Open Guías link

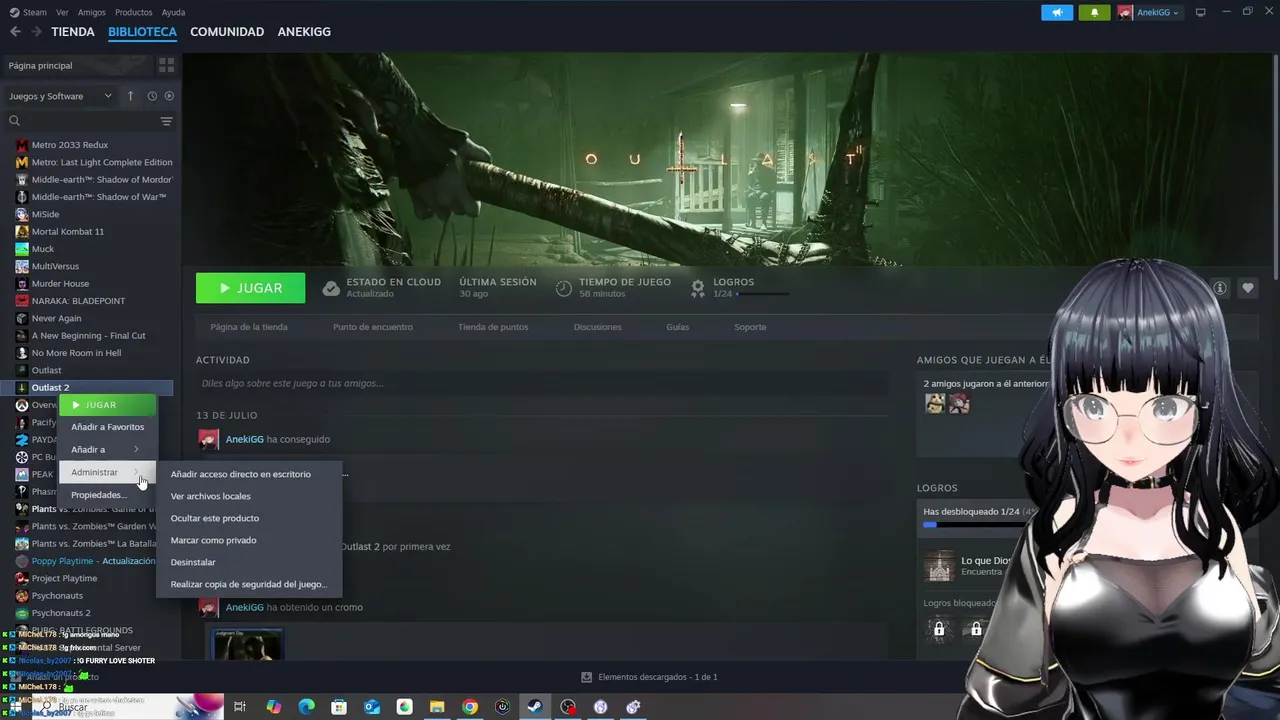(x=678, y=327)
